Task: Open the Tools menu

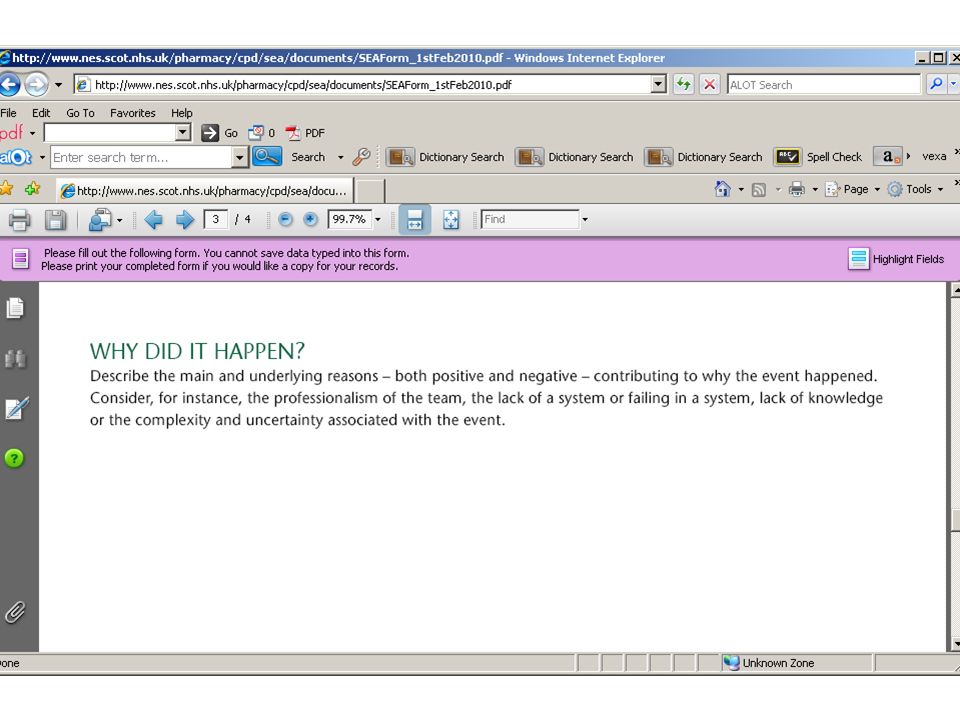Action: pos(916,189)
